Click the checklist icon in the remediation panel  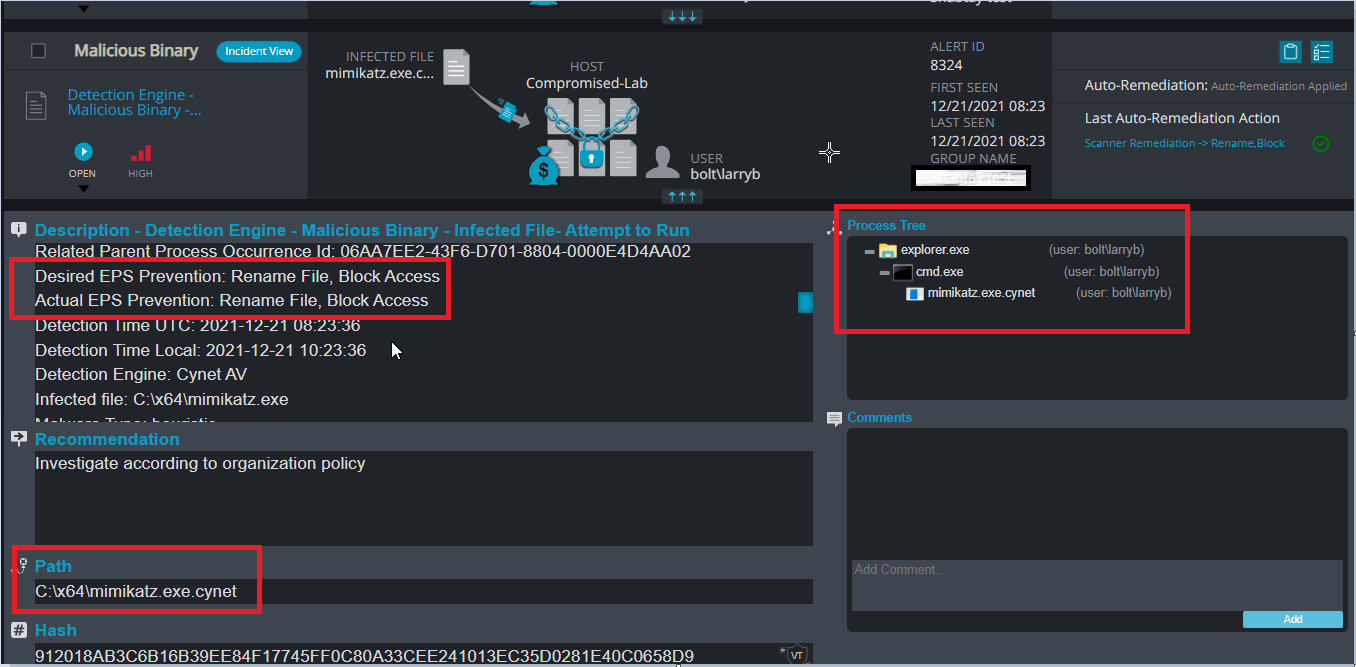tap(1322, 52)
